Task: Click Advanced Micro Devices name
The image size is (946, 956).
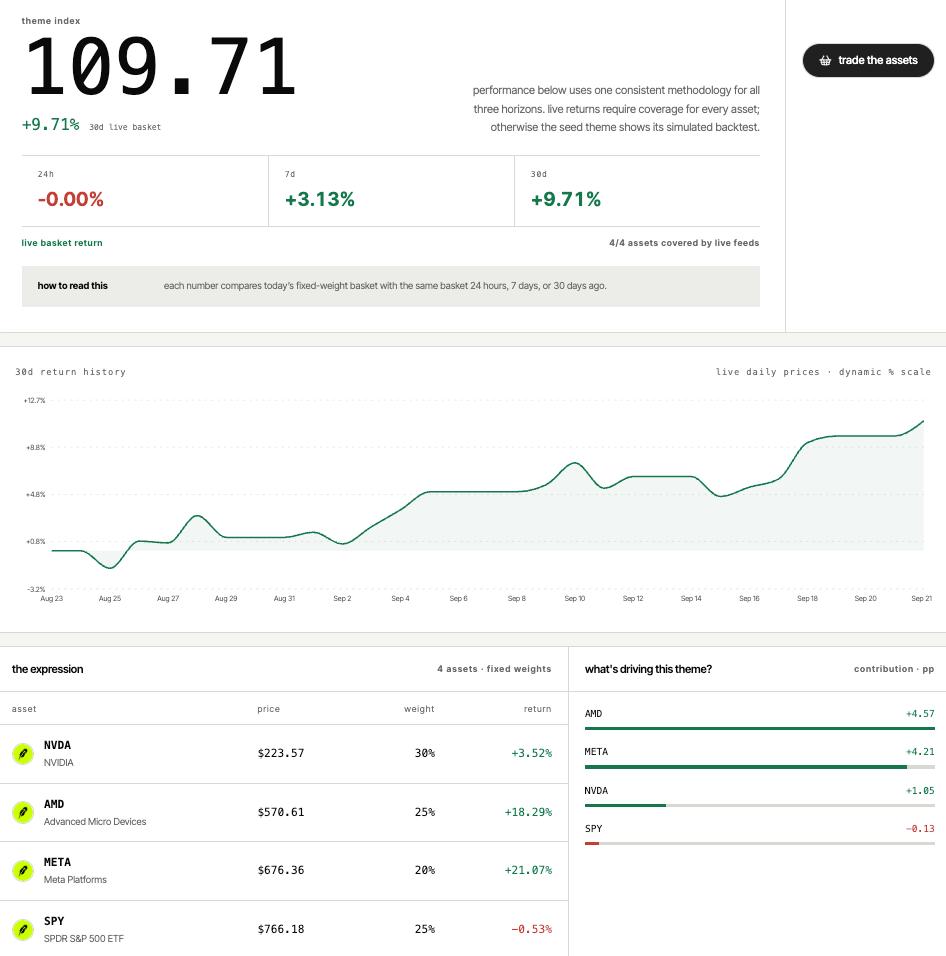Action: (x=95, y=821)
